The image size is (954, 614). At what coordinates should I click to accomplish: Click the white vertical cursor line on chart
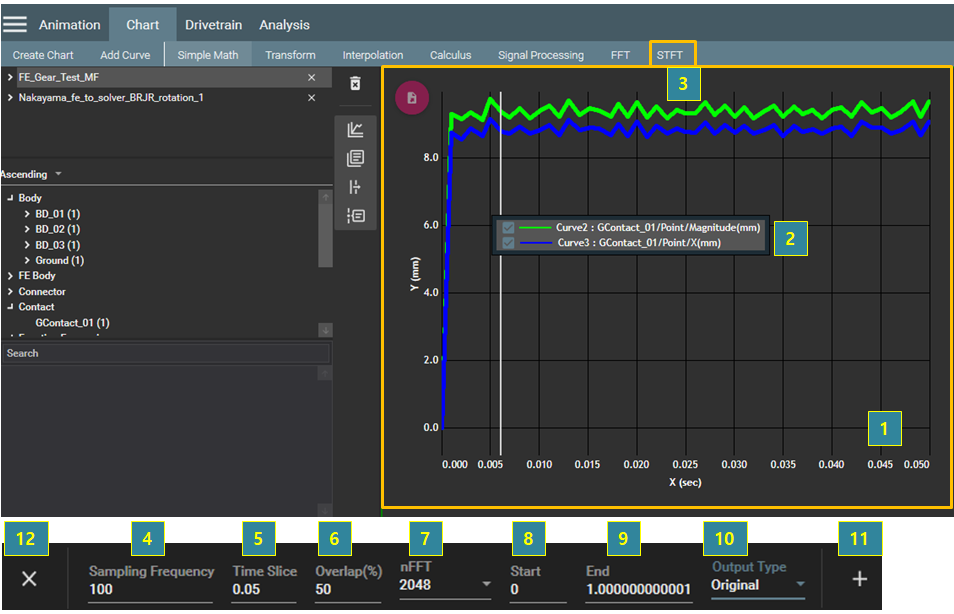(x=501, y=274)
